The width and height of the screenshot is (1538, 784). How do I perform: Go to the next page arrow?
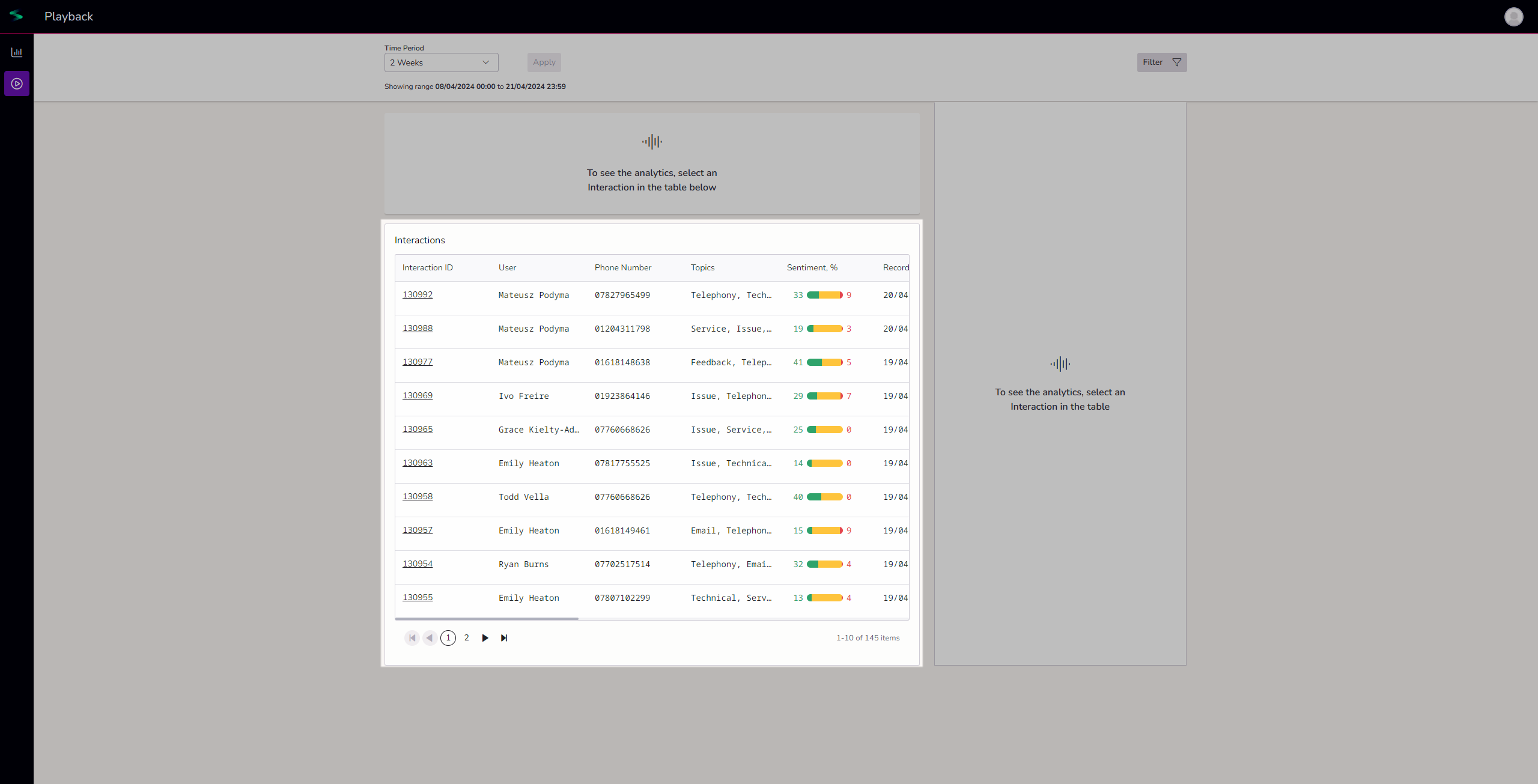485,638
